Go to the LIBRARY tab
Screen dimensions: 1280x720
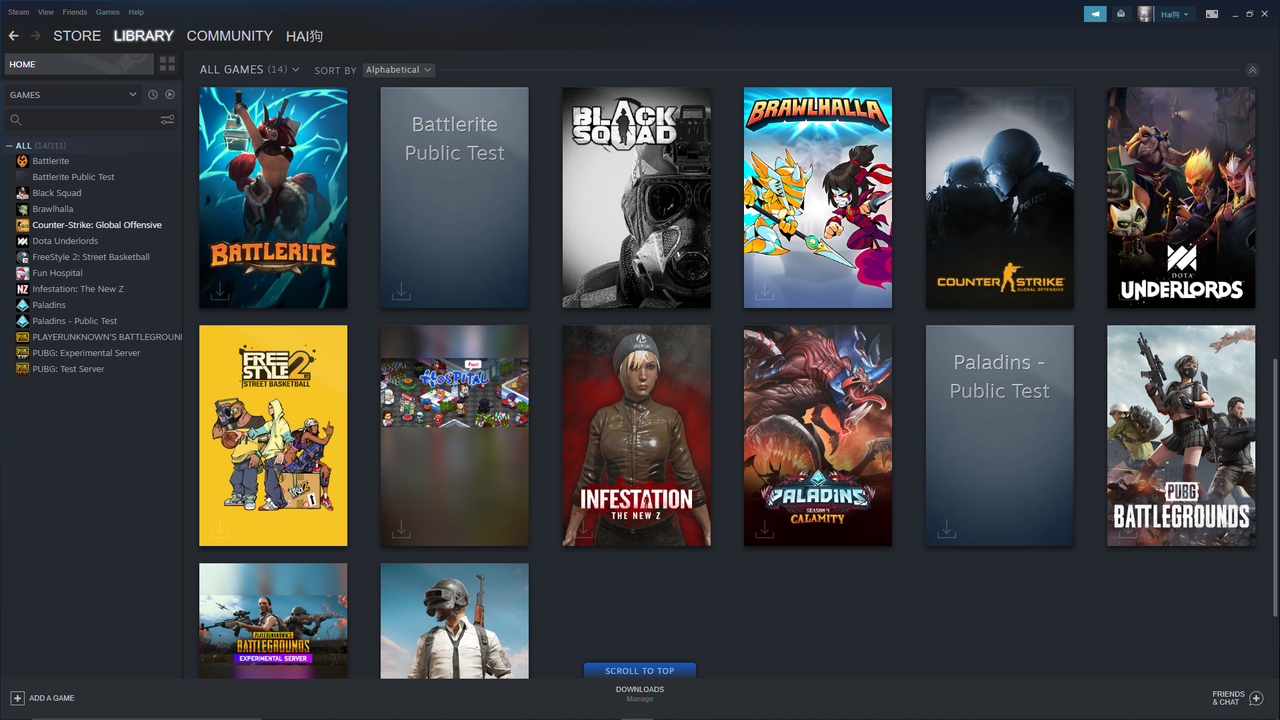coord(144,36)
